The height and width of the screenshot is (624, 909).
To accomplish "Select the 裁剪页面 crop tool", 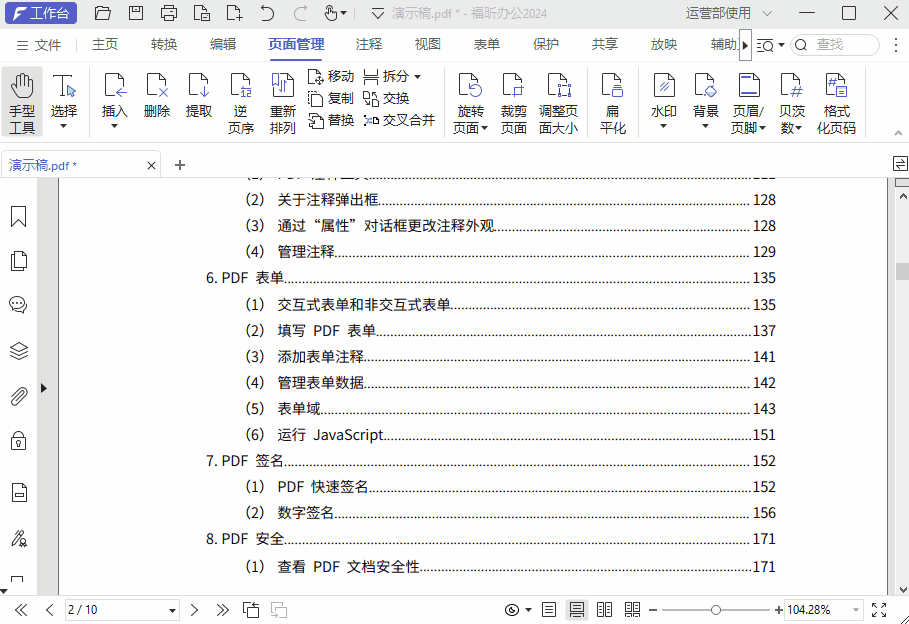I will tap(512, 97).
